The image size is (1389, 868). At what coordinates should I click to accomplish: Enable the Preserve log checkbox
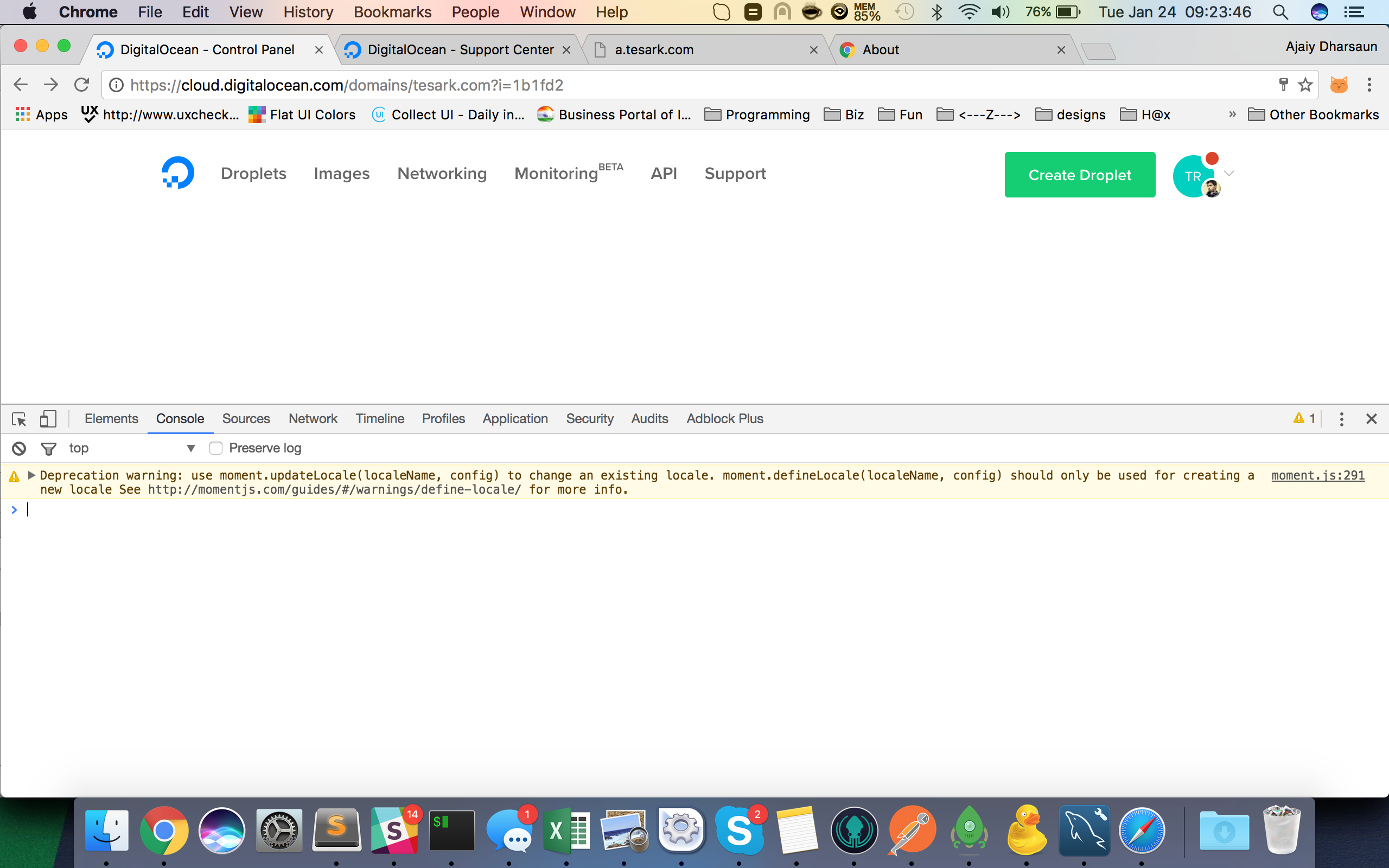[216, 448]
